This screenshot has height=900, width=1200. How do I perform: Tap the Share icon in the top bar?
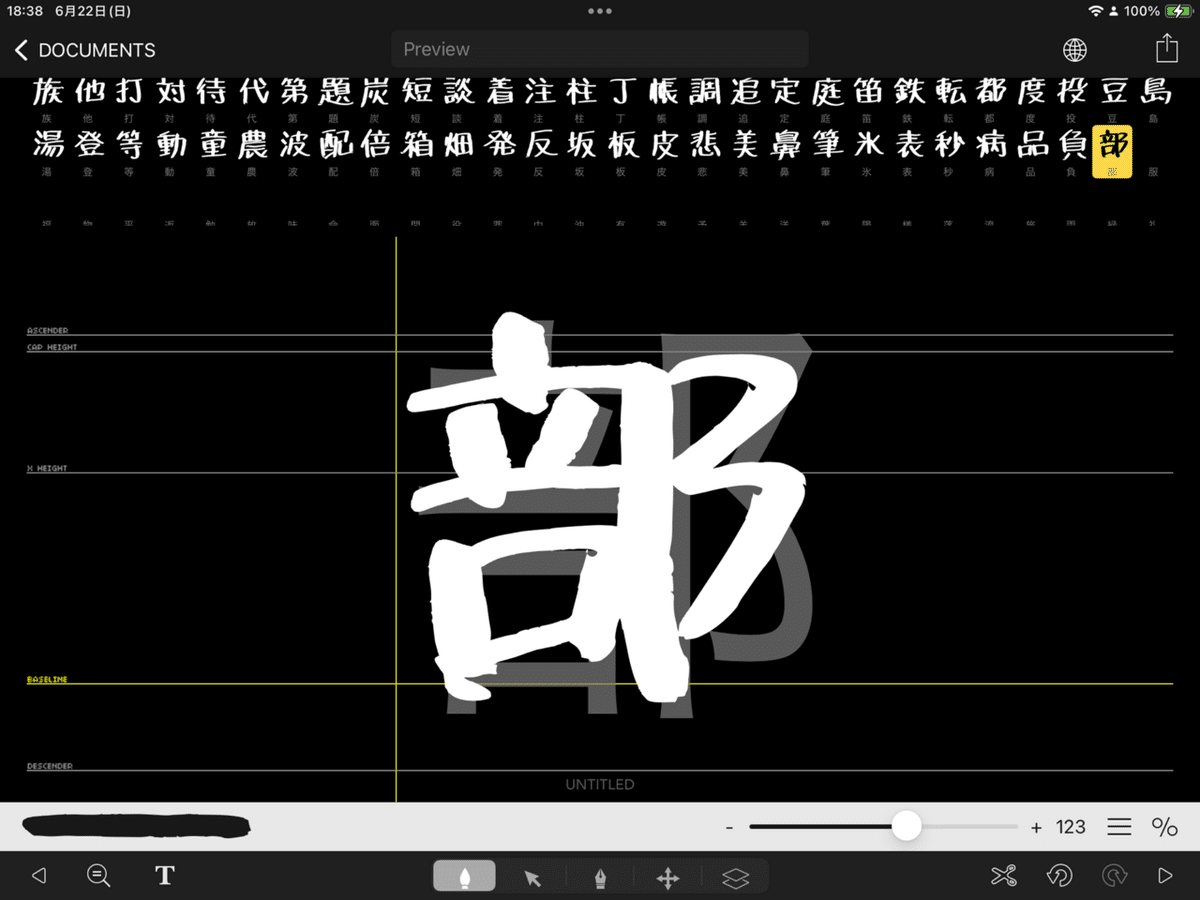tap(1166, 46)
